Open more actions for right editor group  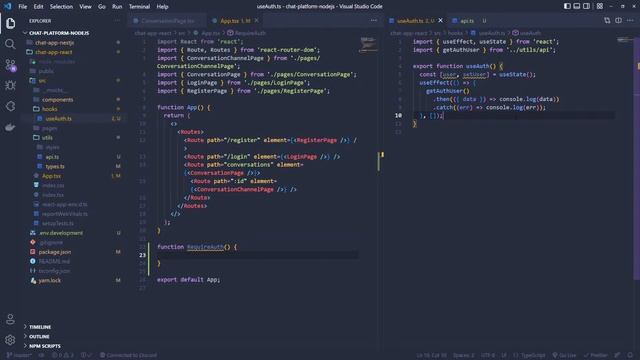pos(630,20)
